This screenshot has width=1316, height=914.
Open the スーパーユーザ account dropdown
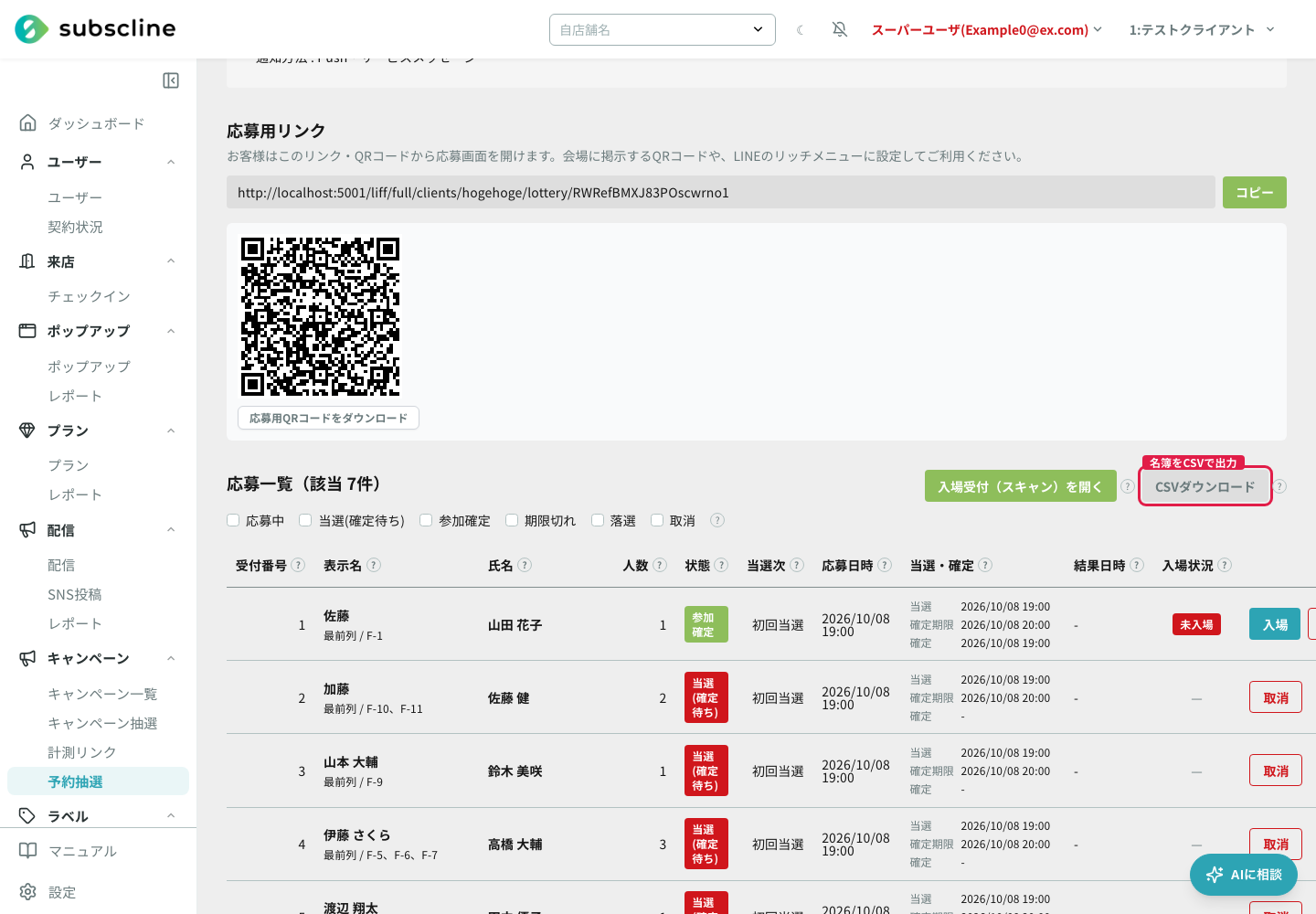point(987,30)
